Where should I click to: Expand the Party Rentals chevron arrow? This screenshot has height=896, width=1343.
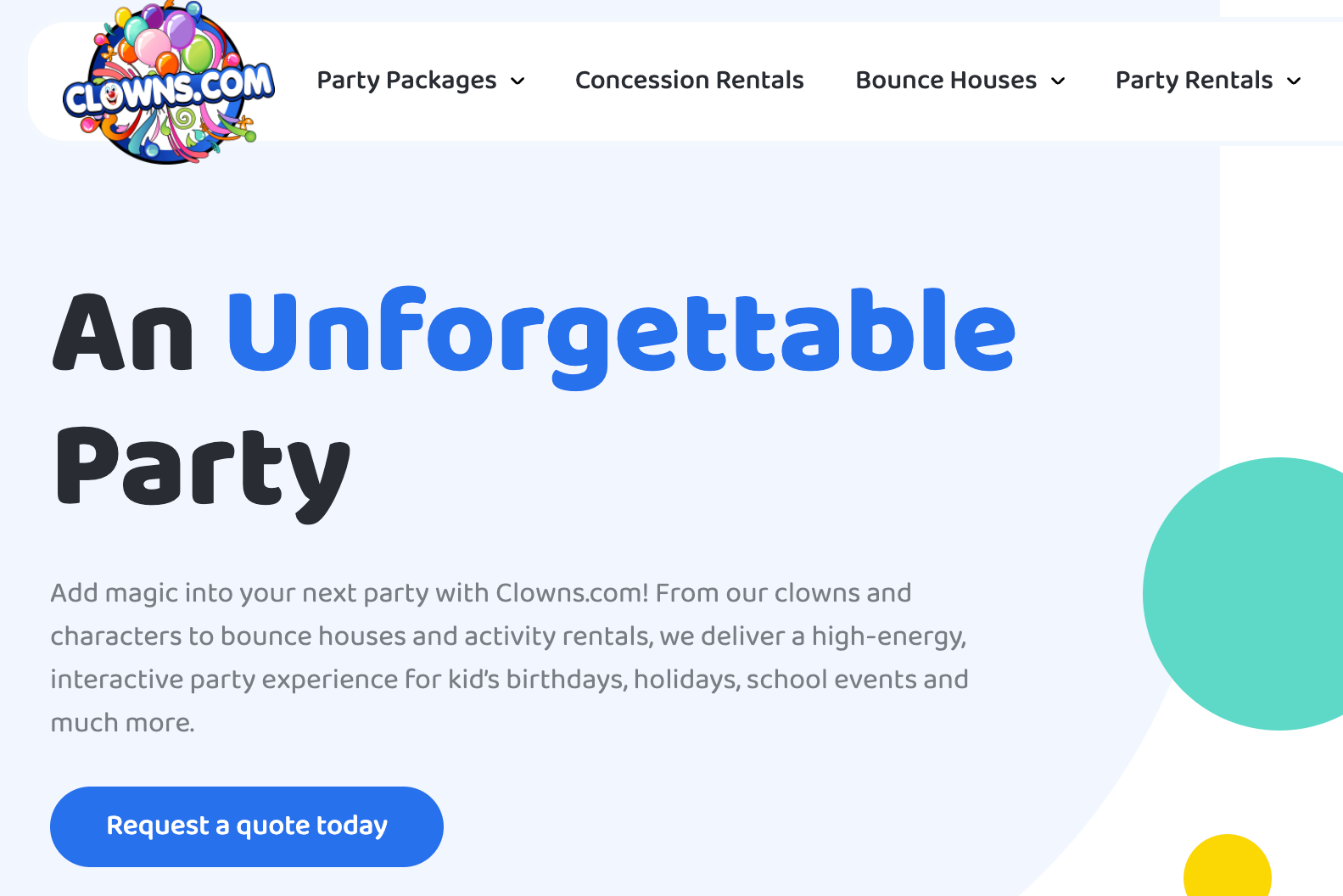1294,81
